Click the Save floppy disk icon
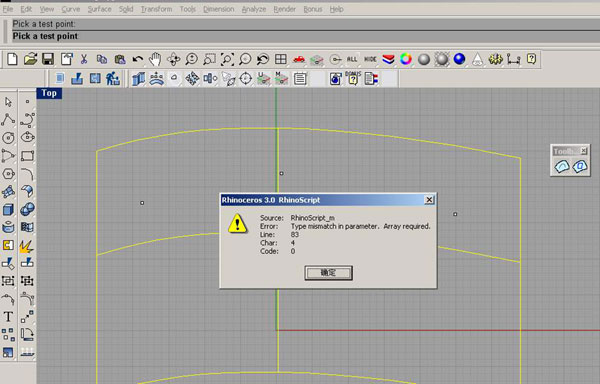Screen dimensions: 600x384 (x=48, y=59)
